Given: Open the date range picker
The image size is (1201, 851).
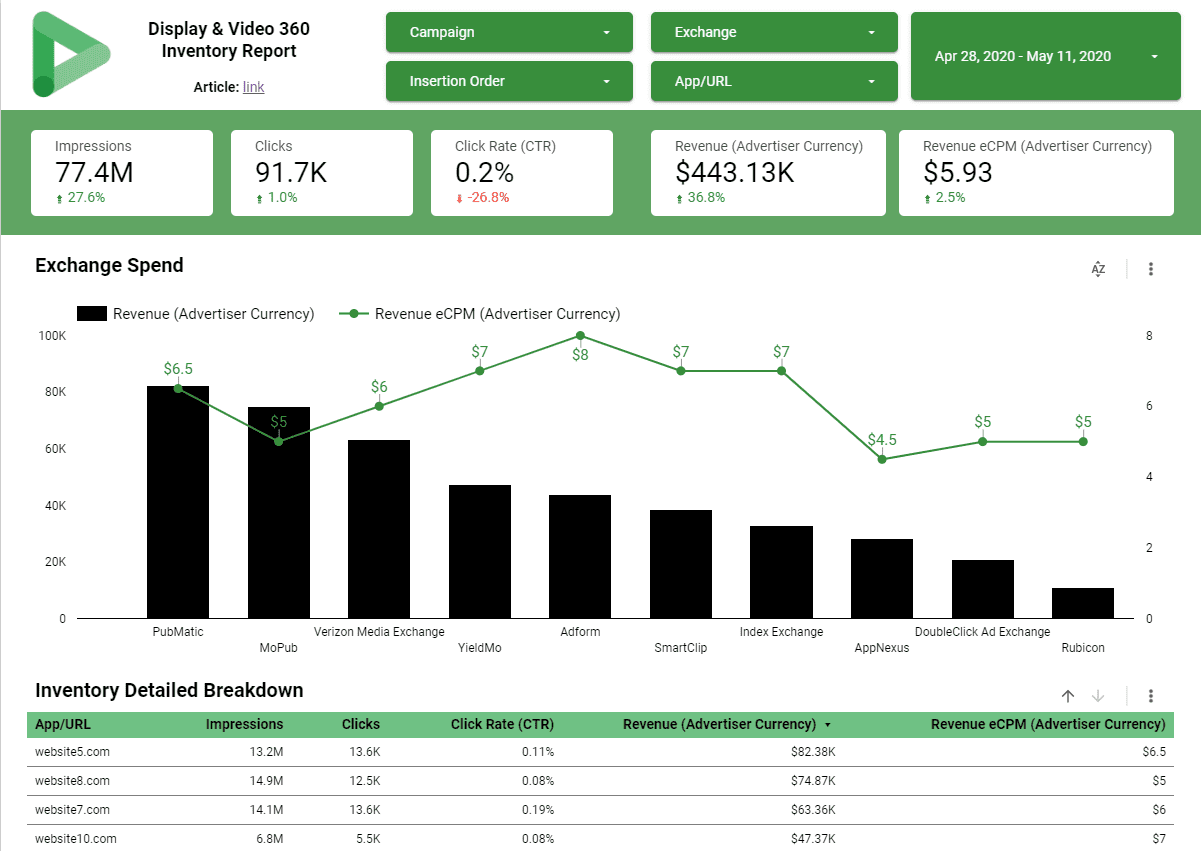Looking at the screenshot, I should [1046, 56].
